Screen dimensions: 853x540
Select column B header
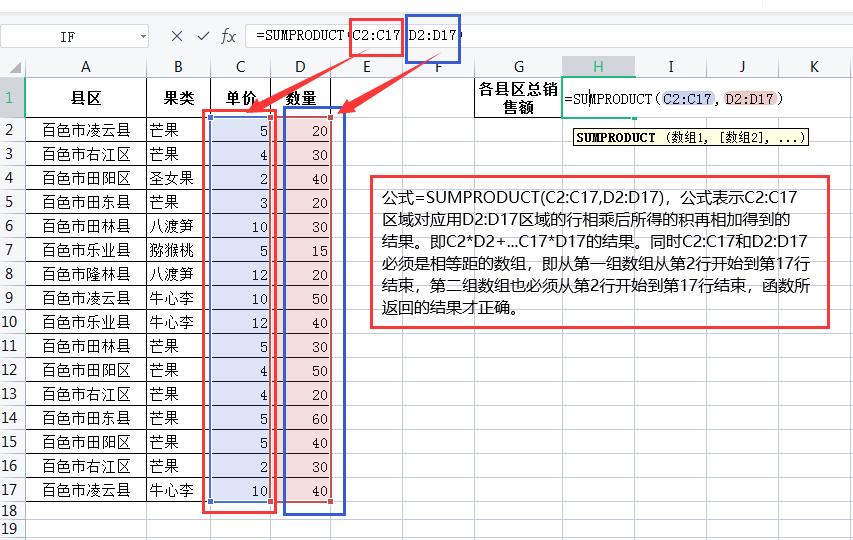pos(178,67)
